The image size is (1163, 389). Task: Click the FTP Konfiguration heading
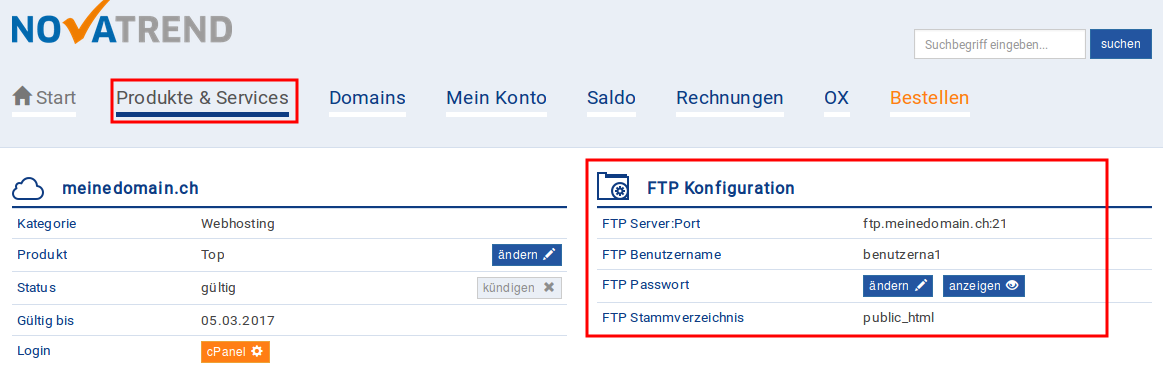721,188
